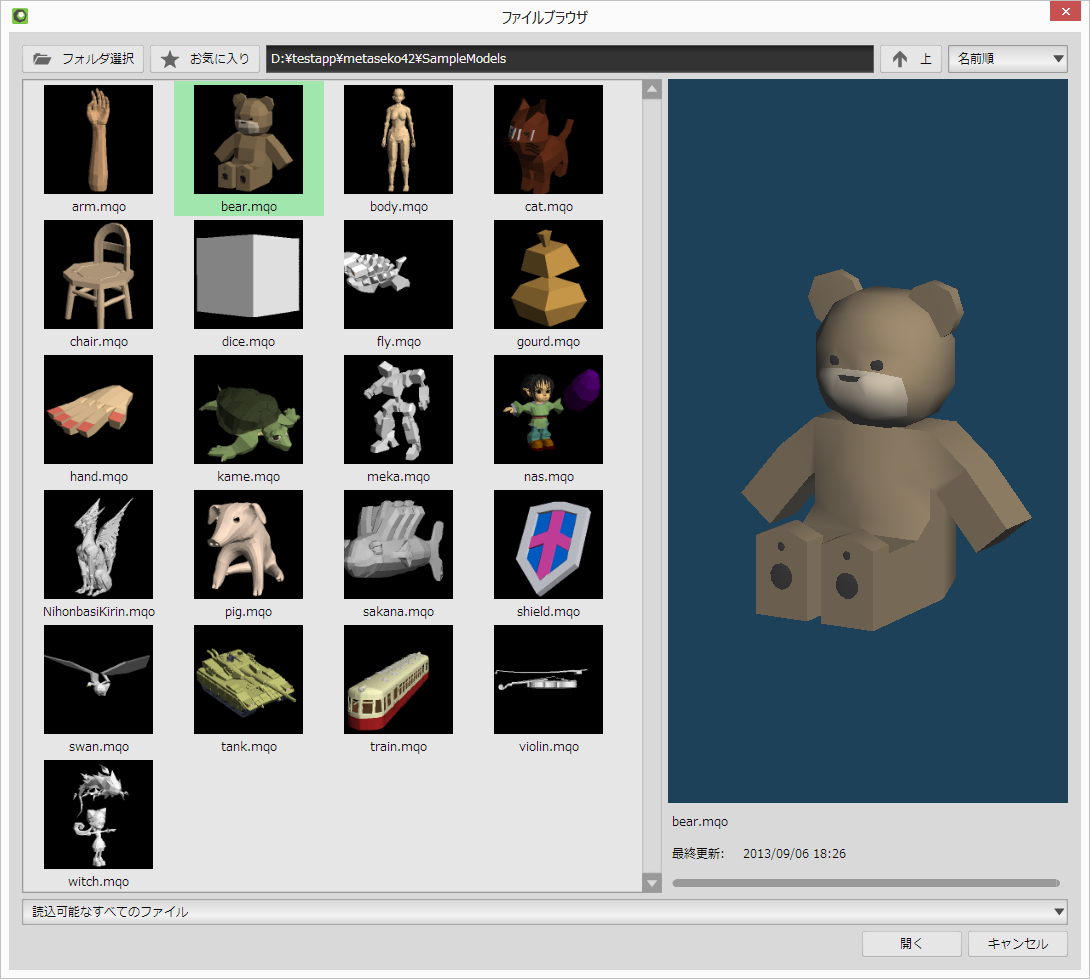The image size is (1090, 979).
Task: Select the sakana.mqo fish thumbnail
Action: (398, 544)
